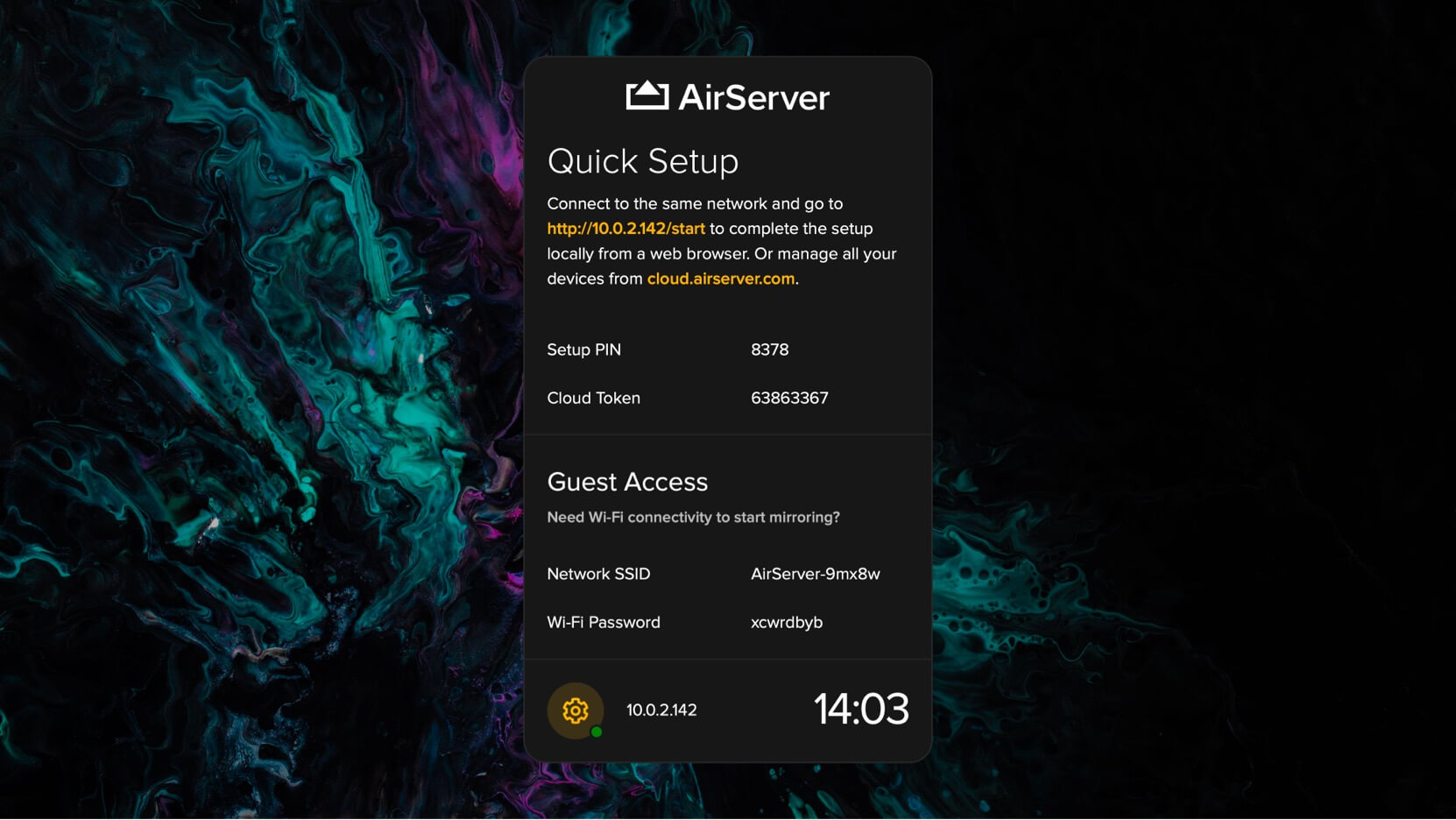The image size is (1456, 820).
Task: Select the network name AirServer-9mx8w
Action: coord(815,574)
